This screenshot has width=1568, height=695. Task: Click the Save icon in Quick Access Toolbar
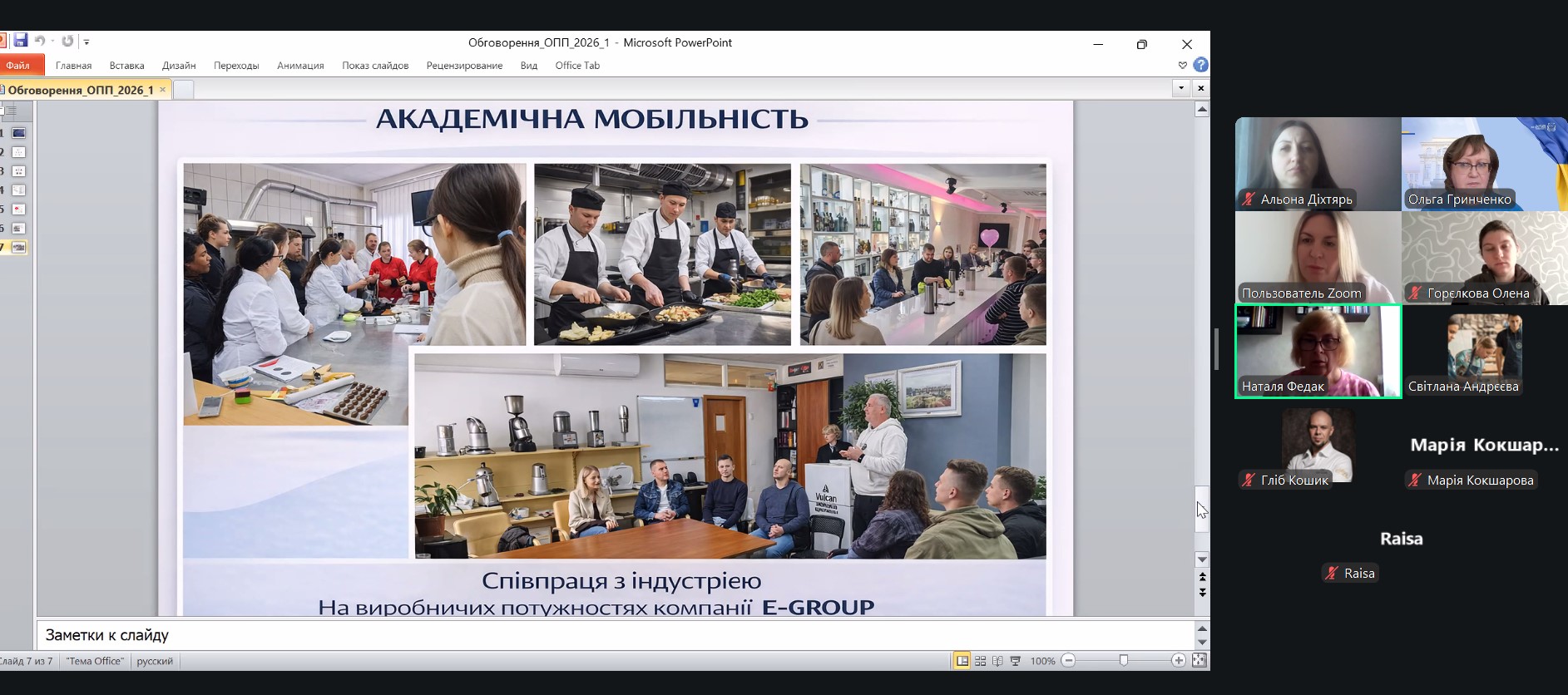click(21, 41)
